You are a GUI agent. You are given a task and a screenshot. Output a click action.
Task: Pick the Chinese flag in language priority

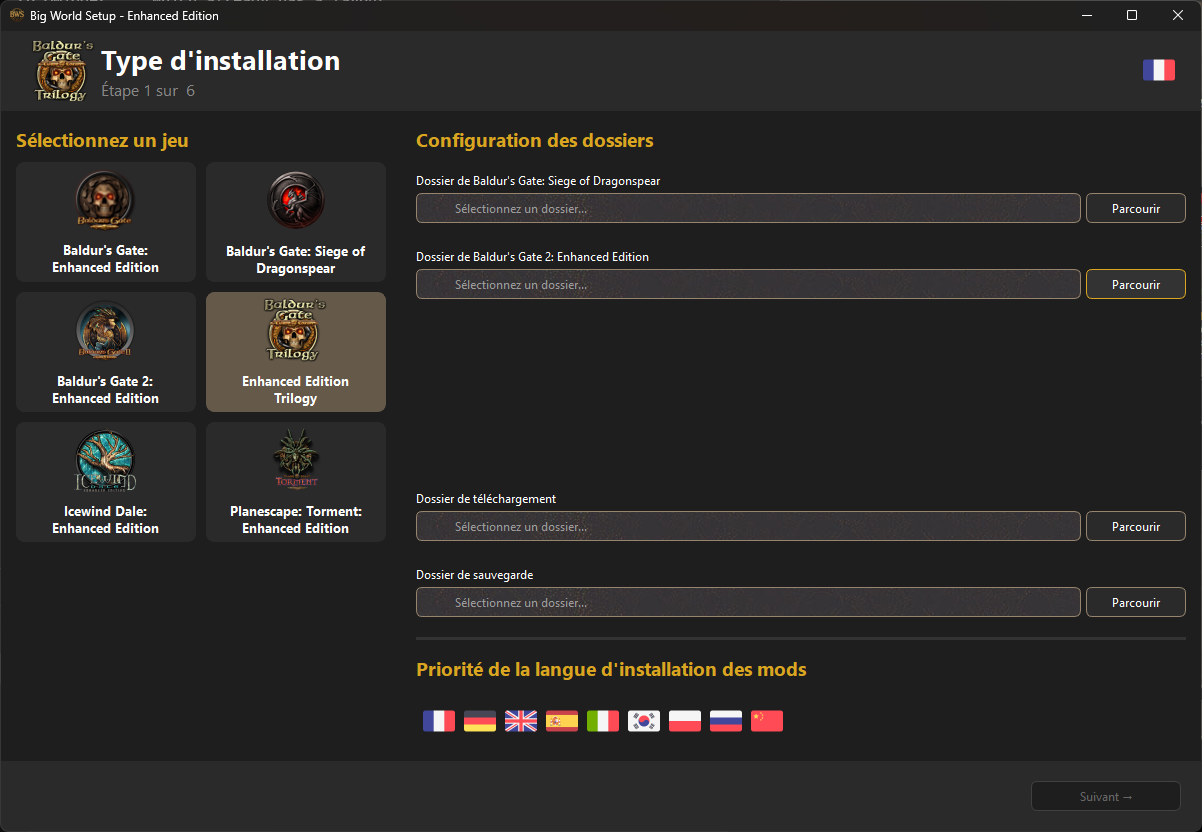tap(767, 721)
